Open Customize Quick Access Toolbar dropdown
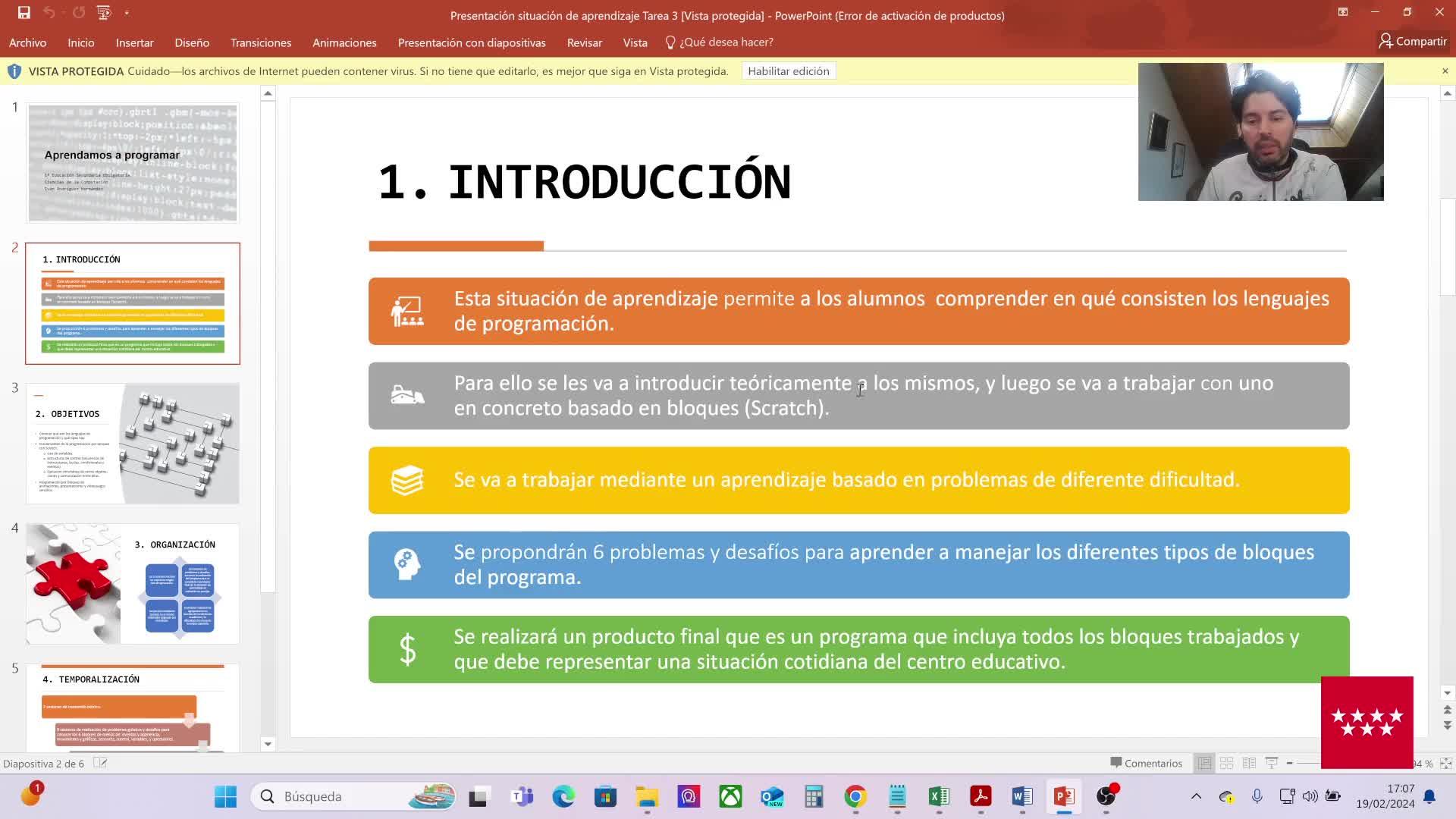The image size is (1456, 819). pos(127,12)
